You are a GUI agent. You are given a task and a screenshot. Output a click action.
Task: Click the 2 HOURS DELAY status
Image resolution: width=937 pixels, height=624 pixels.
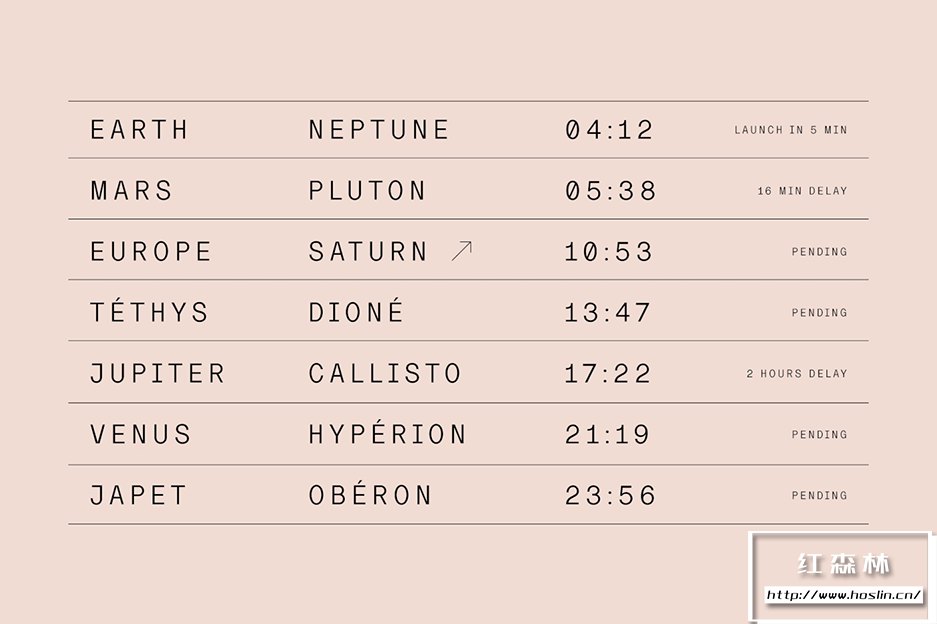(x=796, y=374)
